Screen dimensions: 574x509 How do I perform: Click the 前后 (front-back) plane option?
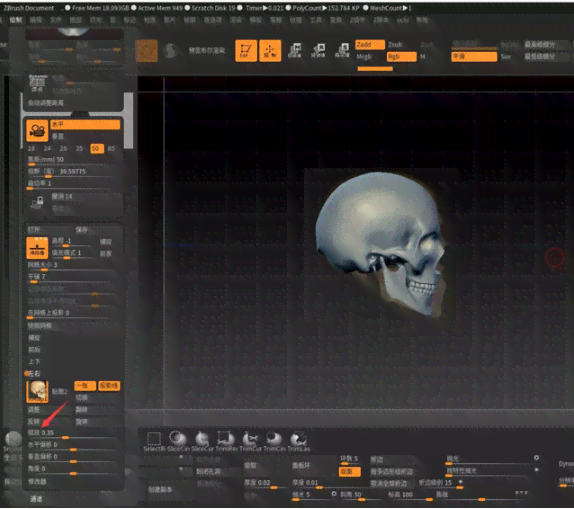(34, 350)
